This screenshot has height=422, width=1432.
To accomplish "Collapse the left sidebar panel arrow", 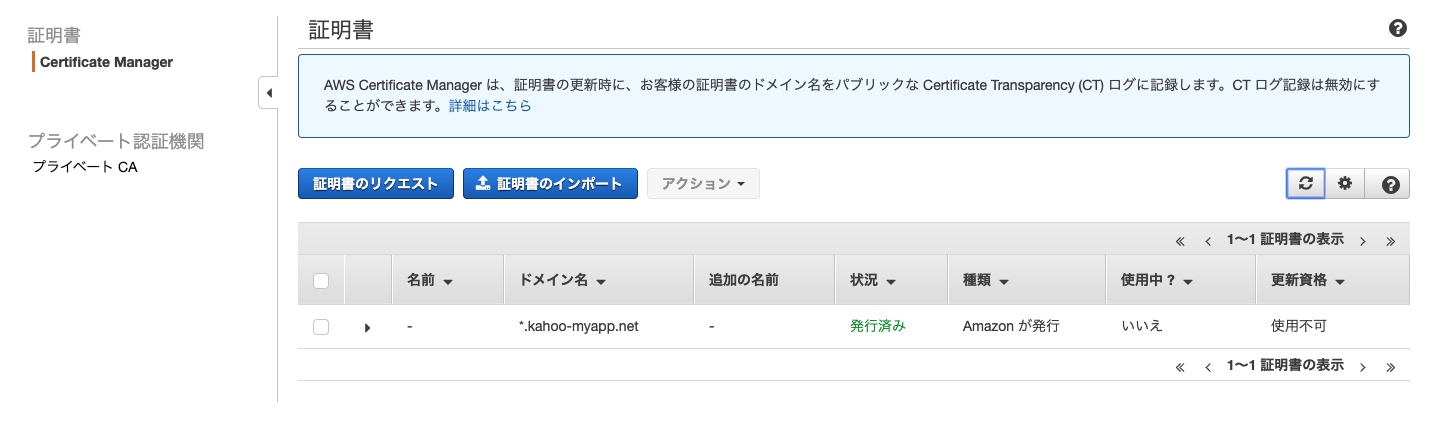I will (x=268, y=93).
